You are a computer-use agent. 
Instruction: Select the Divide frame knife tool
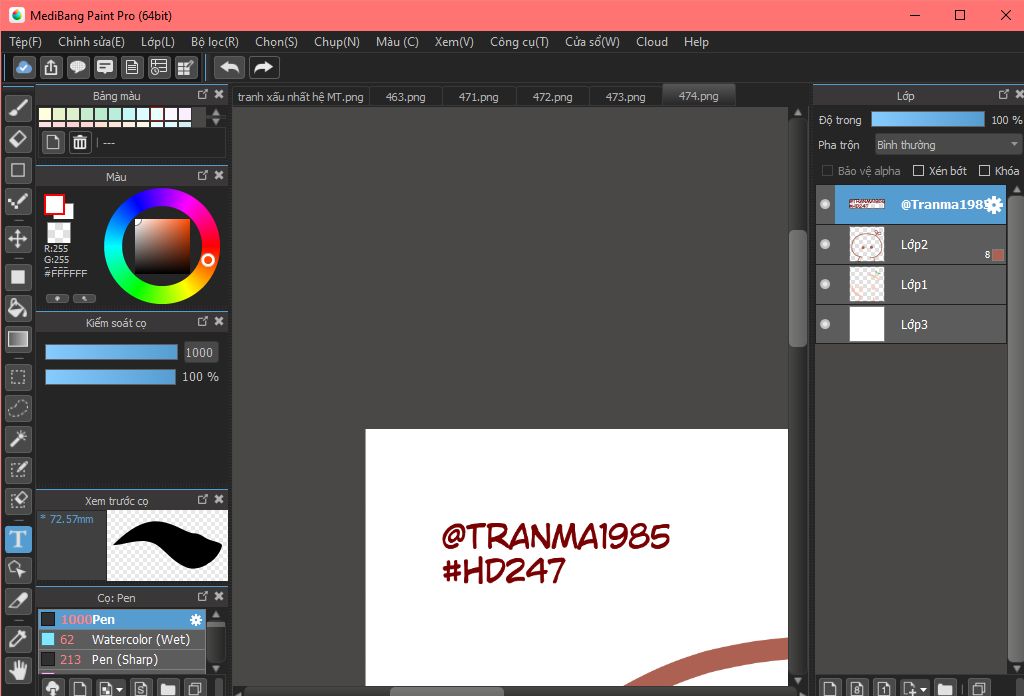click(x=18, y=601)
